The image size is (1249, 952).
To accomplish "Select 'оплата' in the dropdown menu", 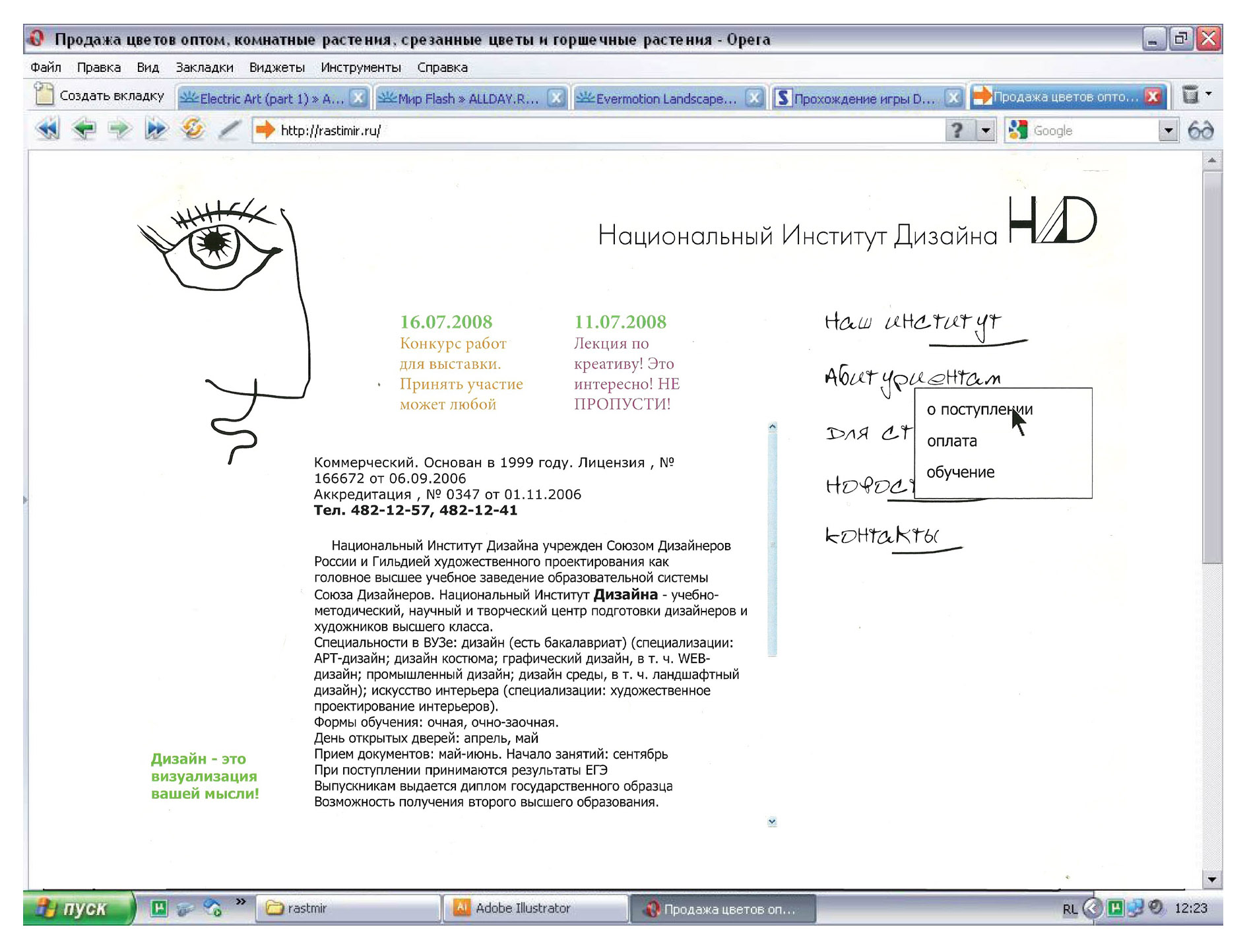I will [x=951, y=441].
